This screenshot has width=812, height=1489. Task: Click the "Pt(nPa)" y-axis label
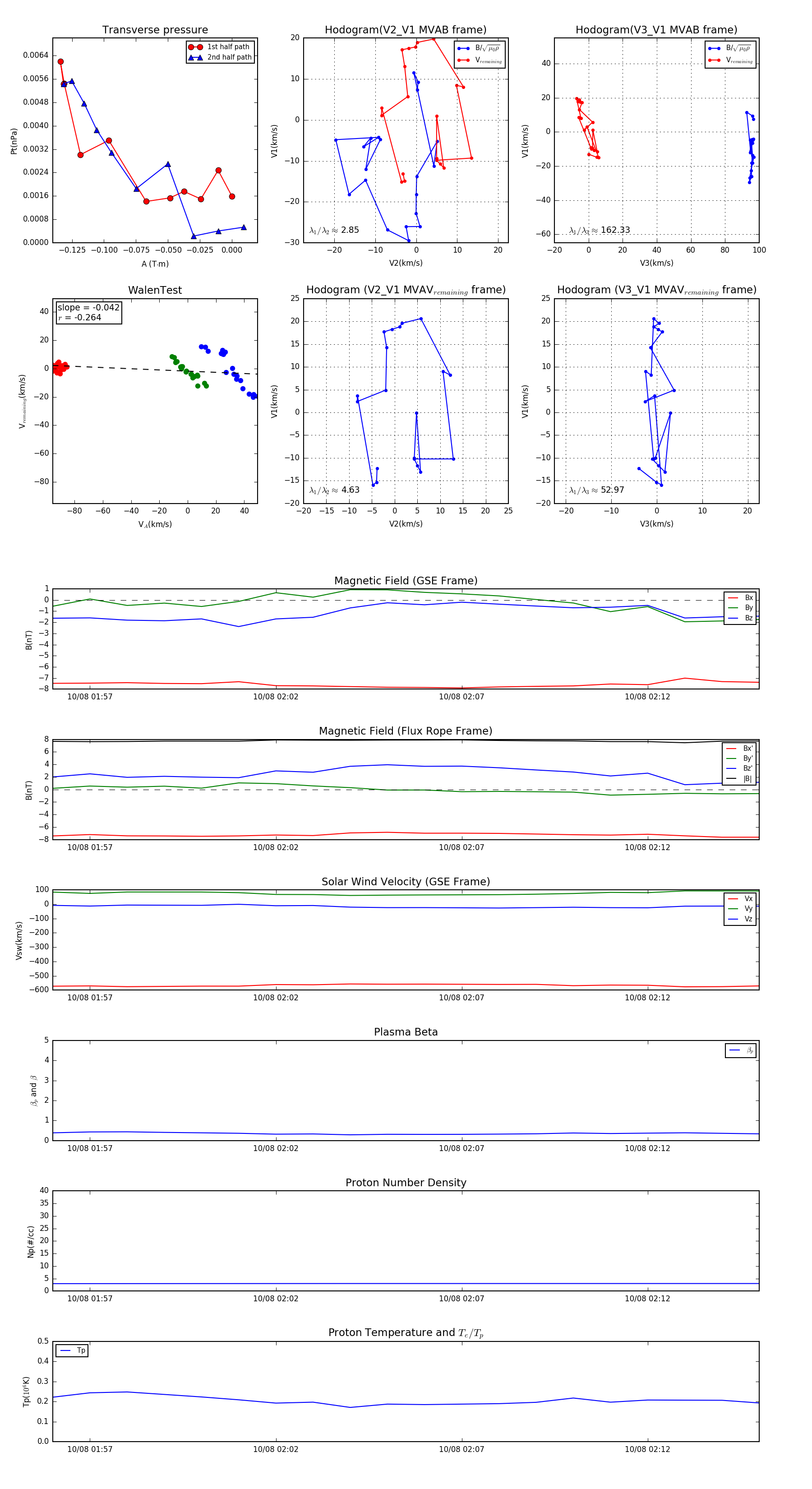14,140
